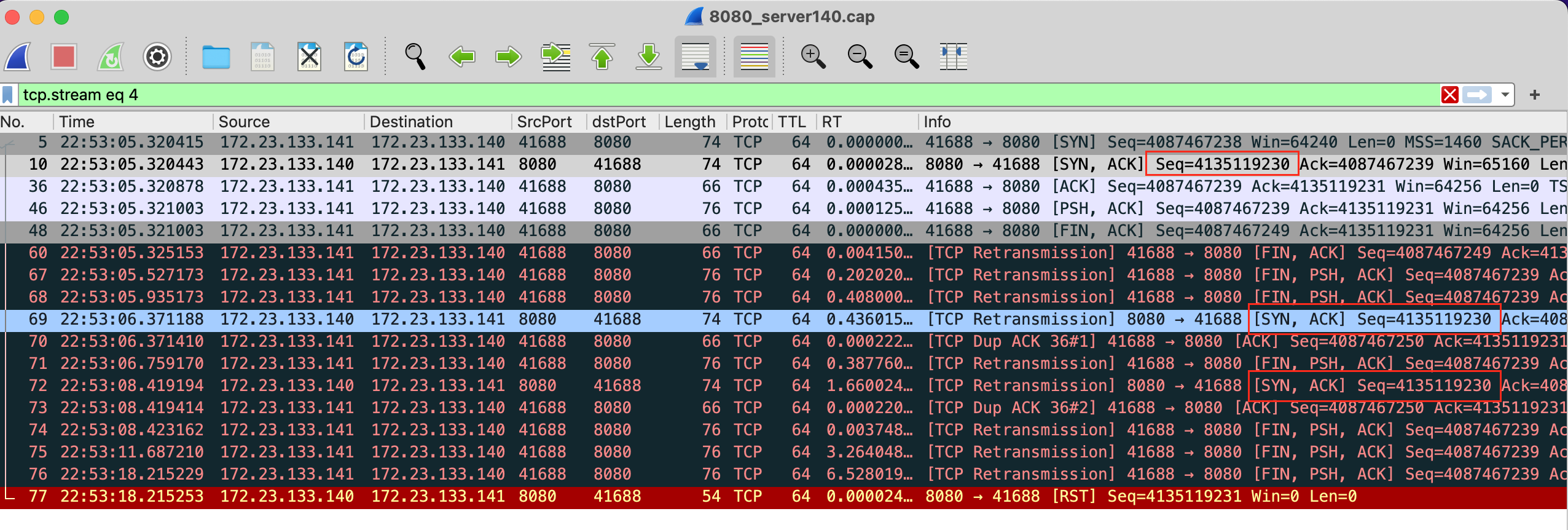
Task: Select packet 70 Dup ACK 36#1 row
Action: 783,341
